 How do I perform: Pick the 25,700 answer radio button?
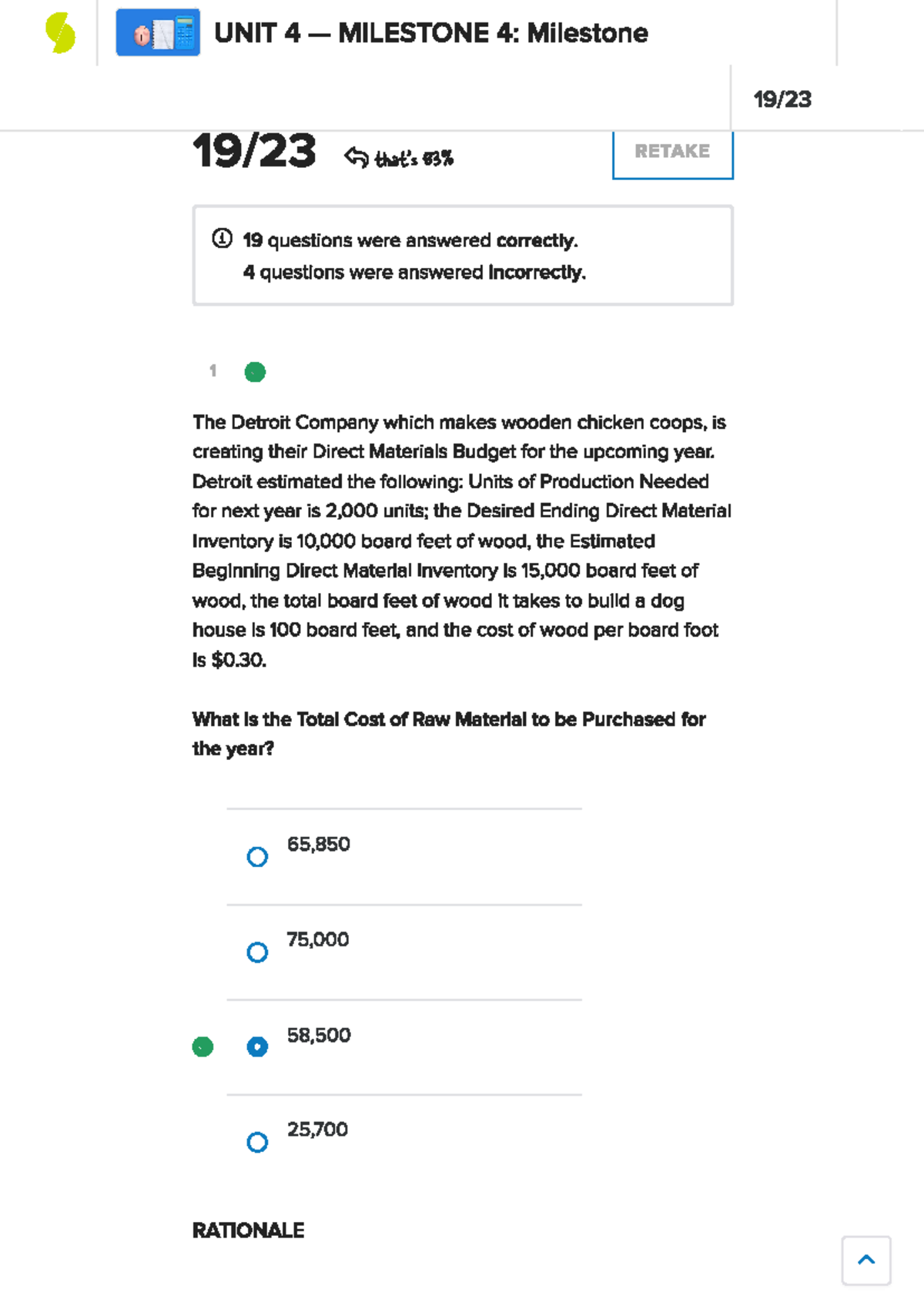pos(257,1142)
